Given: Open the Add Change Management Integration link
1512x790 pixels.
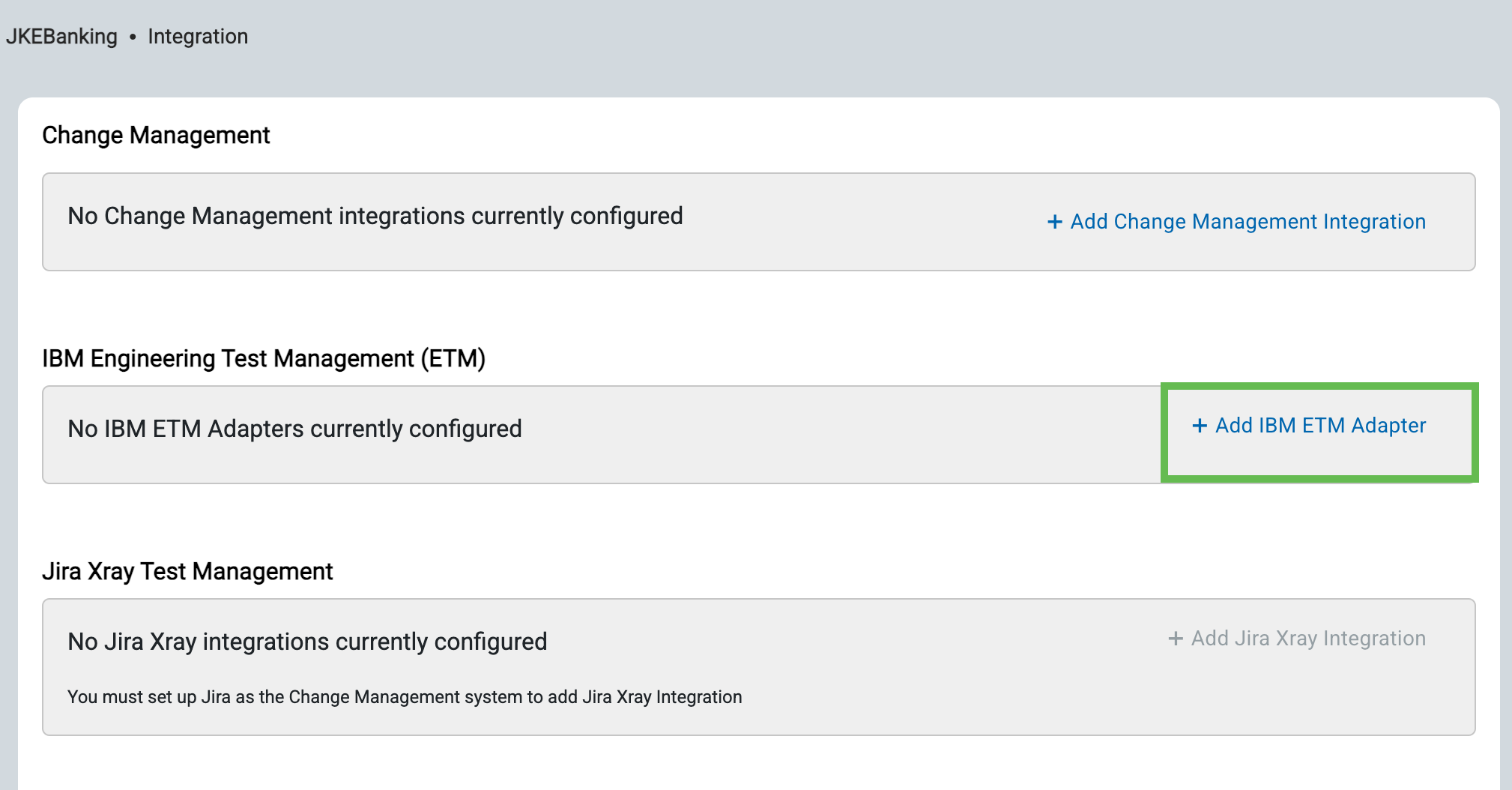Looking at the screenshot, I should pos(1247,222).
